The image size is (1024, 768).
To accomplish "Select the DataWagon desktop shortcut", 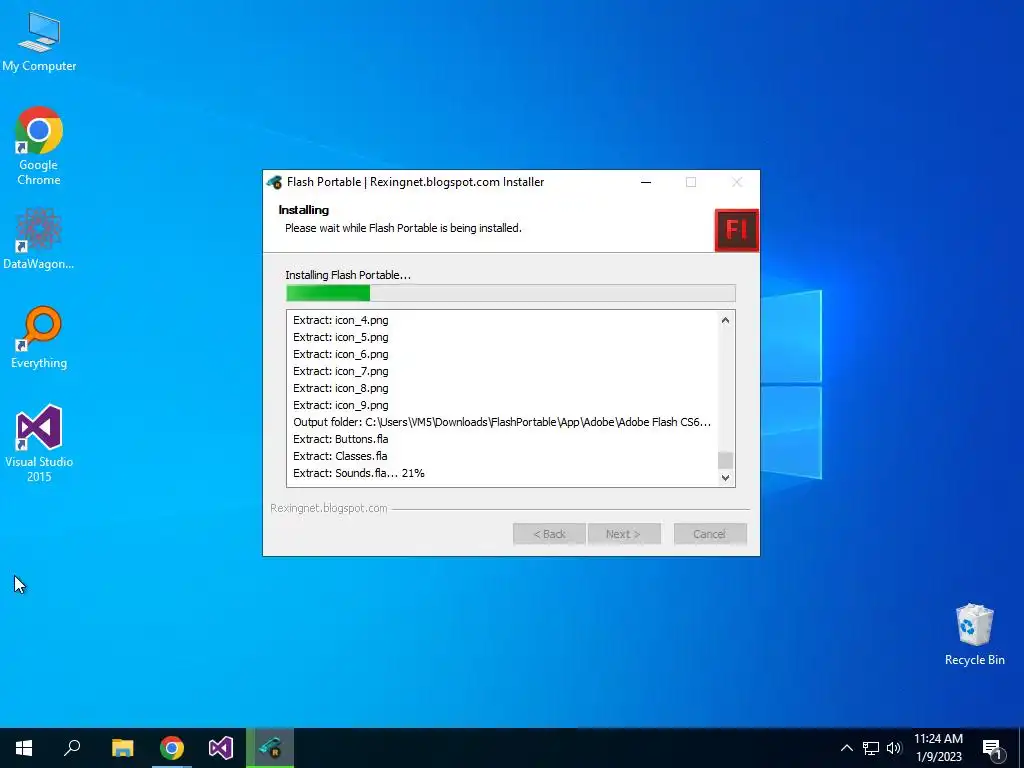I will pyautogui.click(x=39, y=238).
